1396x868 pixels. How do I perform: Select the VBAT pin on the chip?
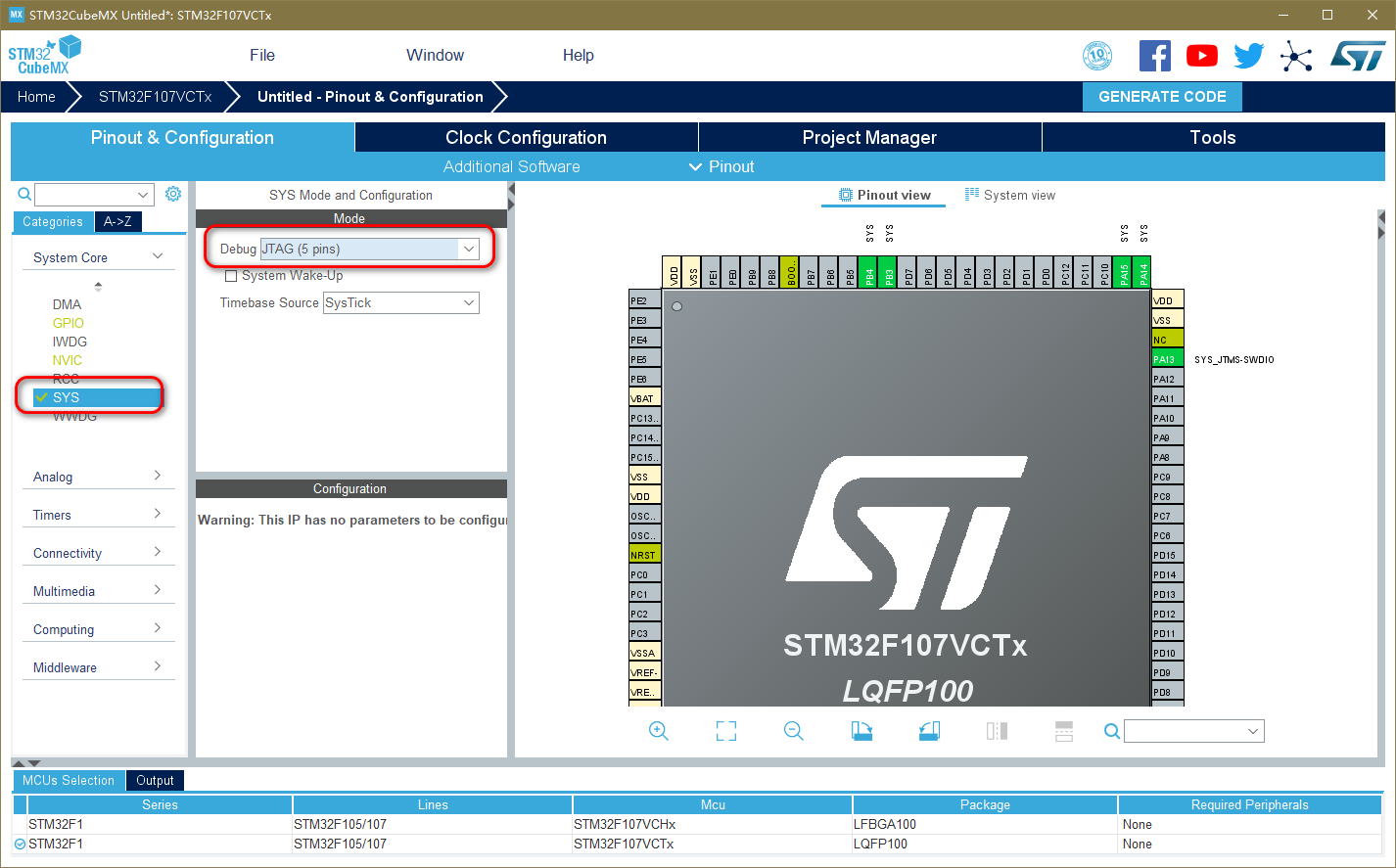(645, 398)
